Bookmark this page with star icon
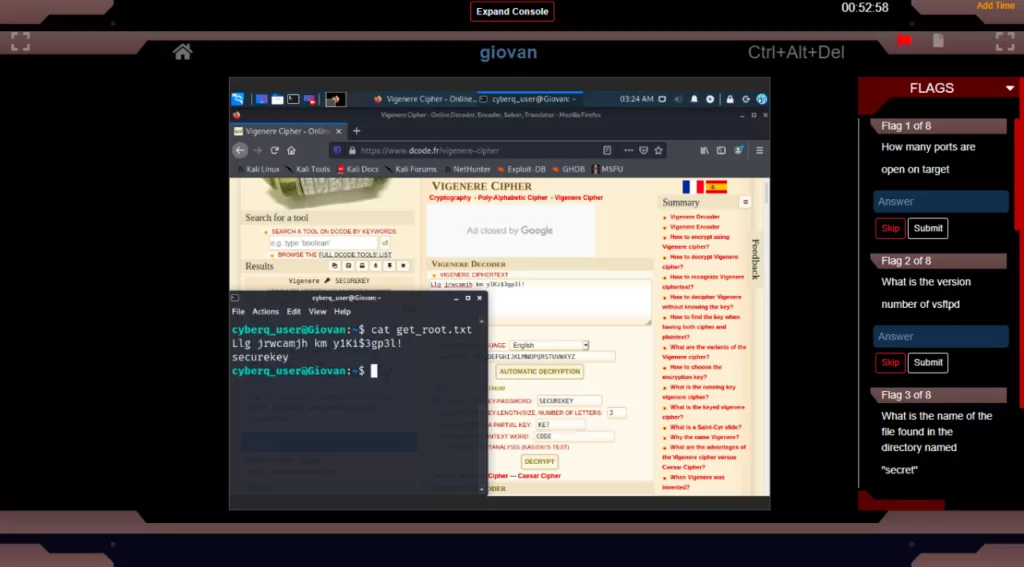1024x567 pixels. click(658, 150)
